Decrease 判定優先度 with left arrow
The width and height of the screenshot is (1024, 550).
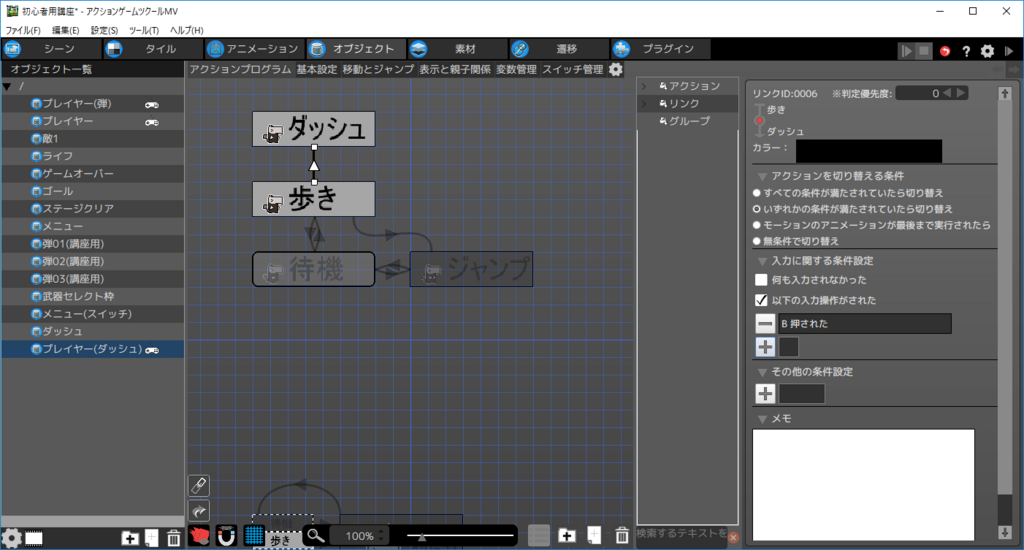(947, 93)
